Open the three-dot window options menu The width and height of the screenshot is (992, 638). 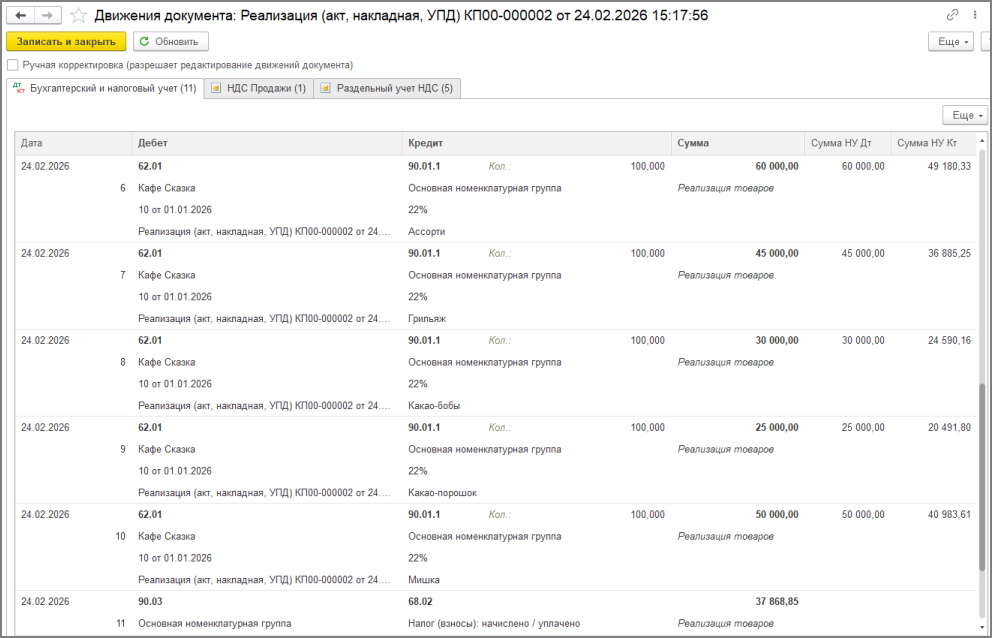972,16
